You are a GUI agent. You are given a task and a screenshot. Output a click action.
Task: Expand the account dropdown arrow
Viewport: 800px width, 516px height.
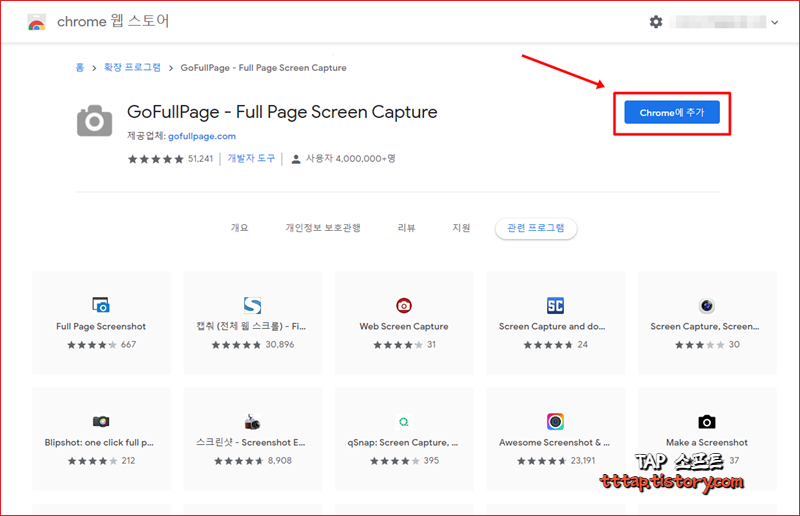tap(774, 22)
